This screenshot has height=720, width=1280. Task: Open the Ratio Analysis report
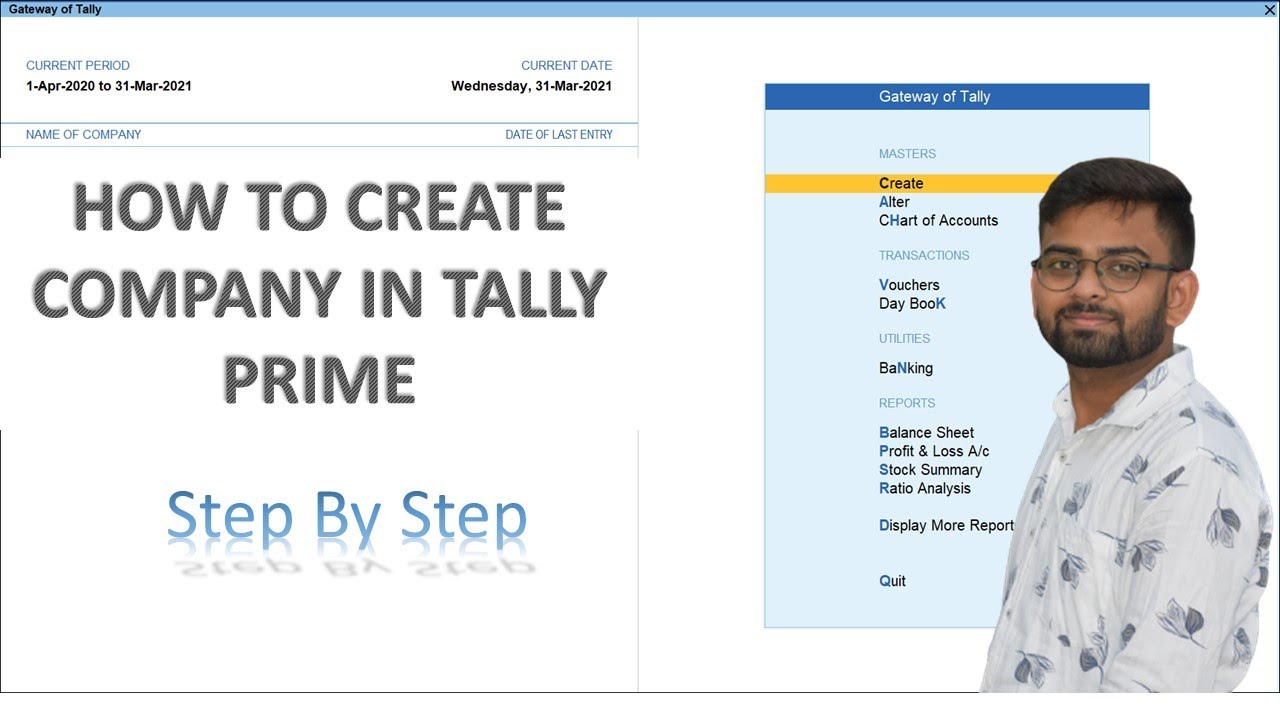[925, 488]
